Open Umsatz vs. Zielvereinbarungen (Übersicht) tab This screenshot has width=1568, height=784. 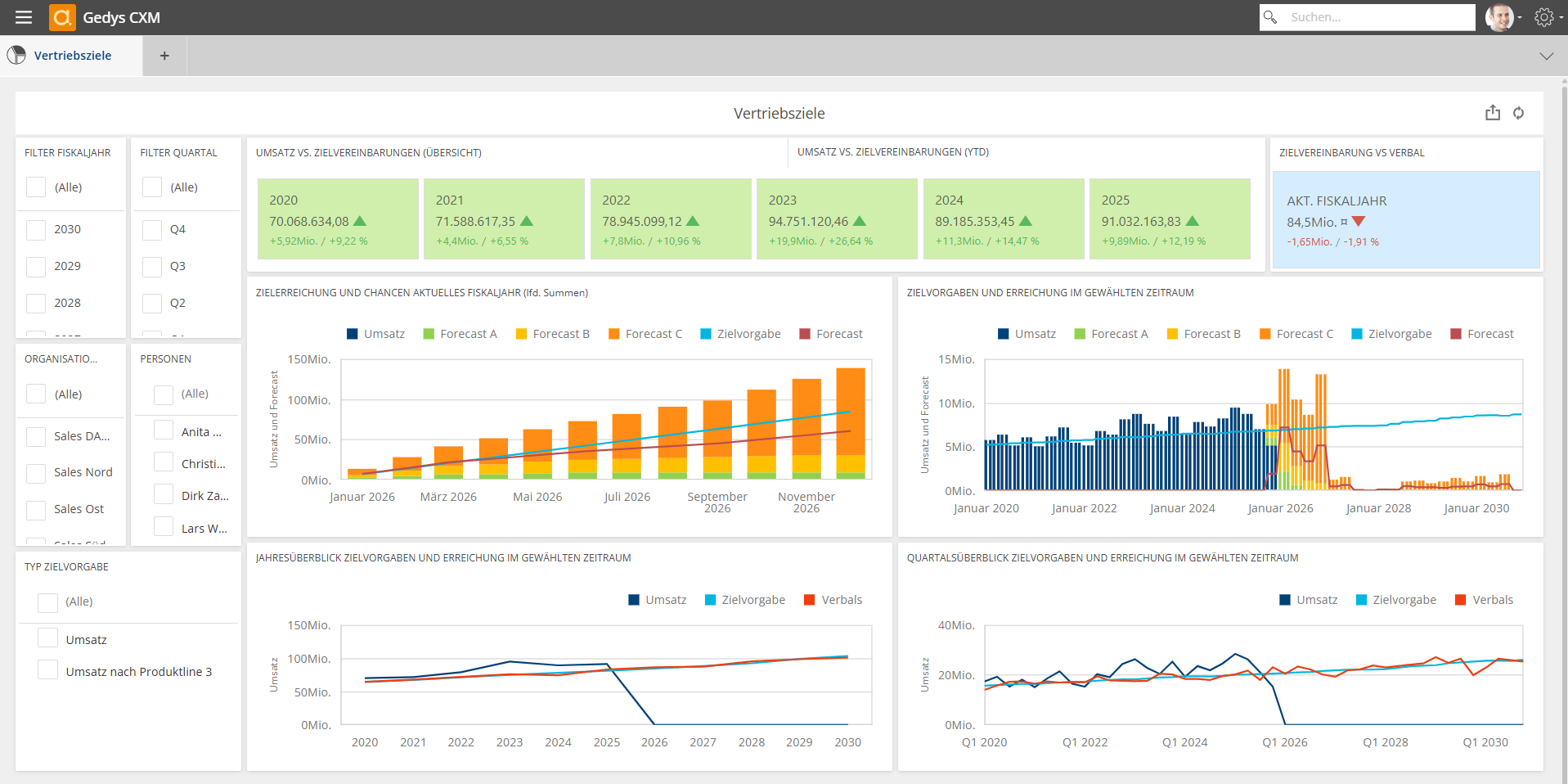click(369, 153)
